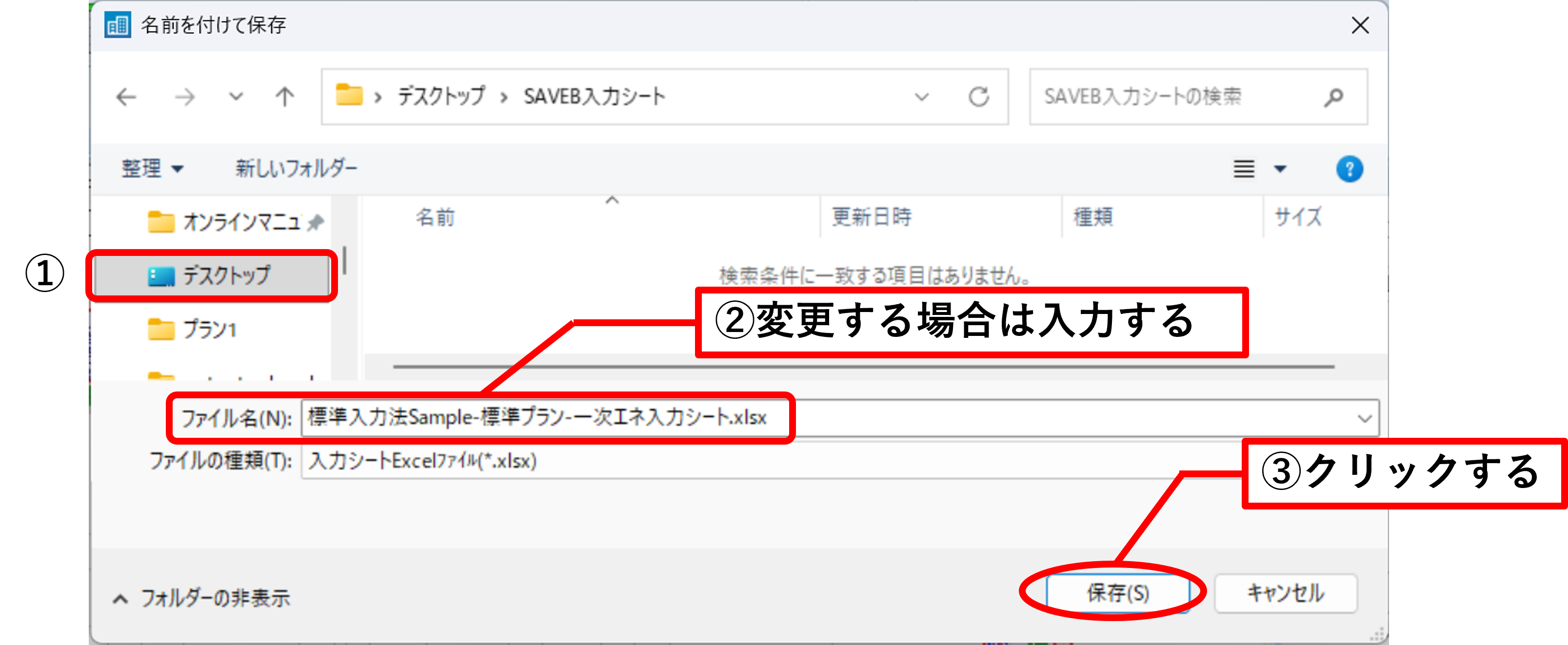Click the 保存(S) button
The image size is (1568, 645).
point(1117,593)
